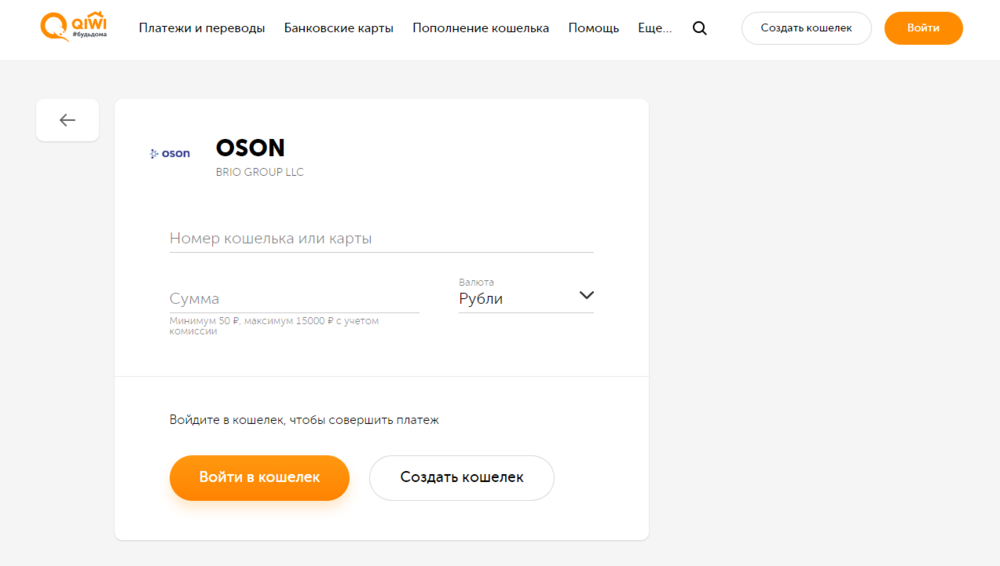
Task: Expand the Еще... menu
Action: [654, 28]
